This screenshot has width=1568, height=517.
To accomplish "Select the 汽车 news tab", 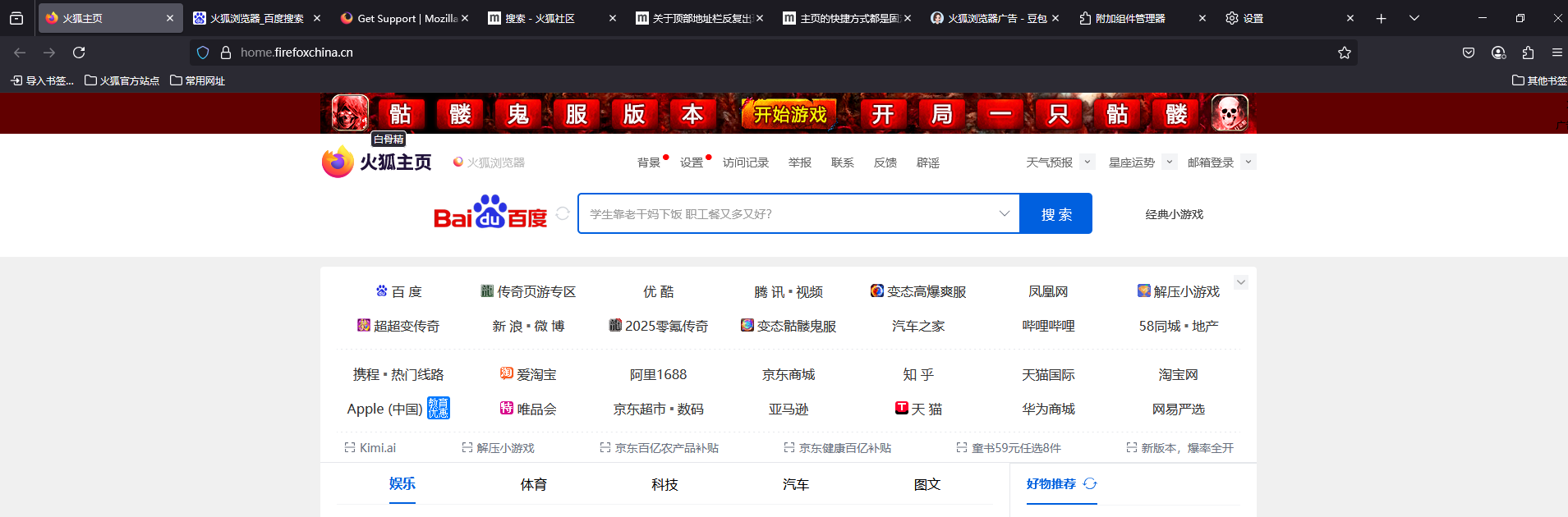I will [x=796, y=484].
